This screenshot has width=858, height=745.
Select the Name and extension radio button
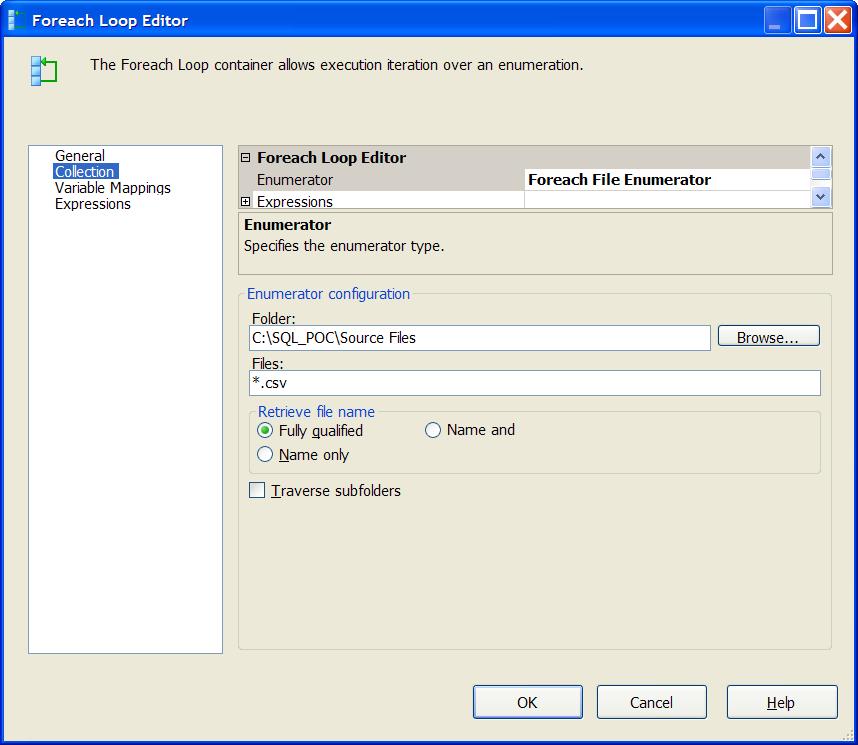(x=432, y=430)
